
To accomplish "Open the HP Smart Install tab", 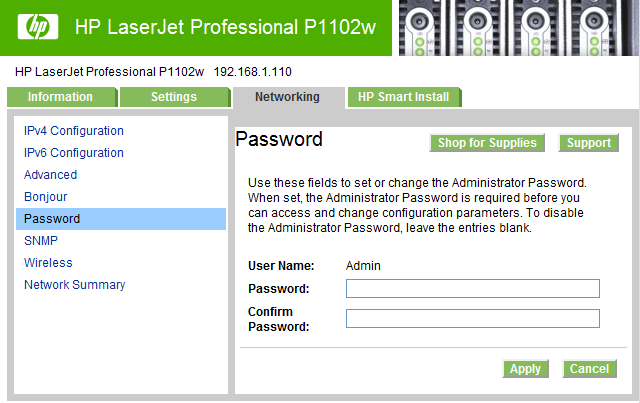I will pyautogui.click(x=404, y=97).
